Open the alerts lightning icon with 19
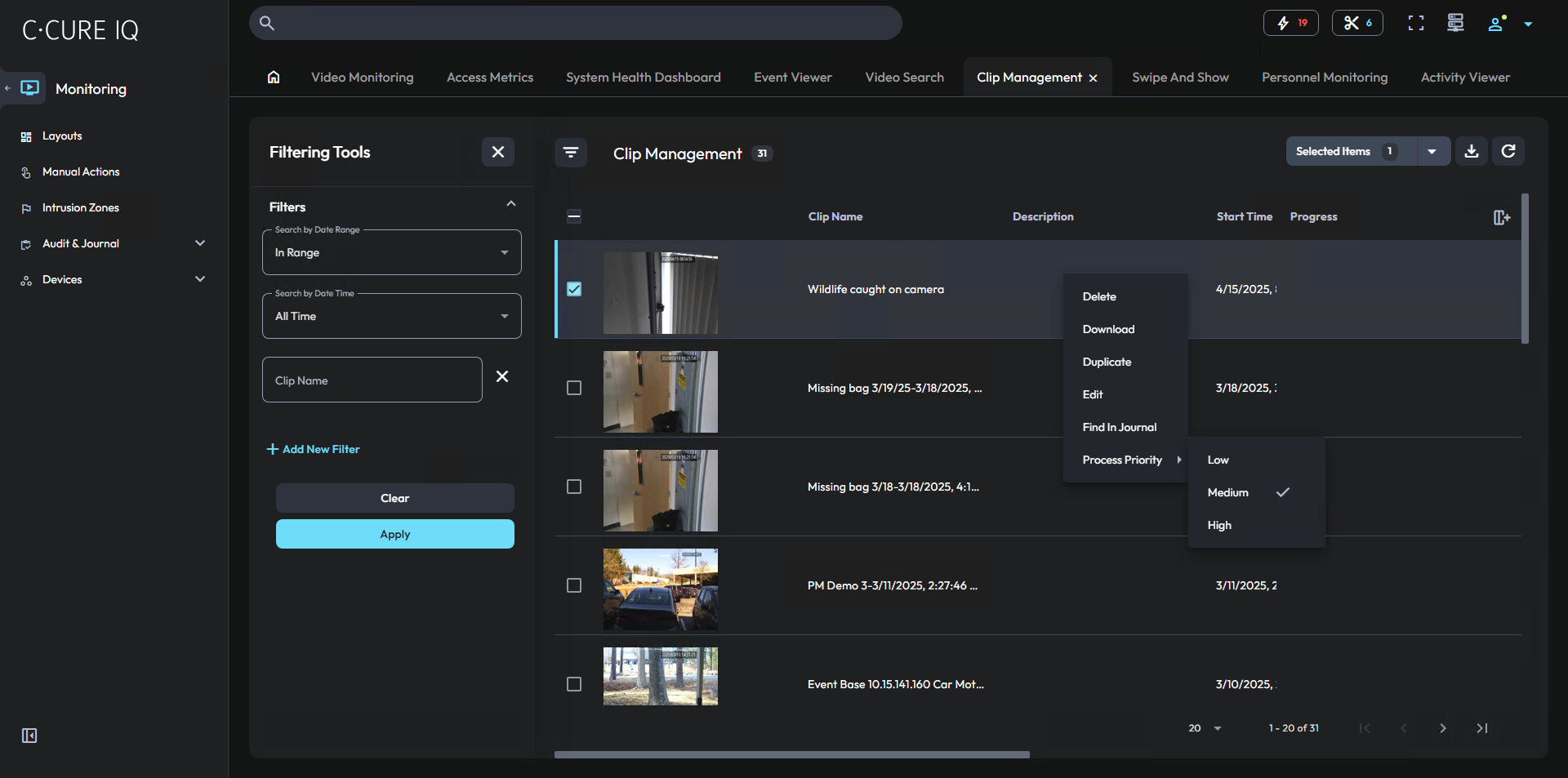 click(x=1290, y=24)
